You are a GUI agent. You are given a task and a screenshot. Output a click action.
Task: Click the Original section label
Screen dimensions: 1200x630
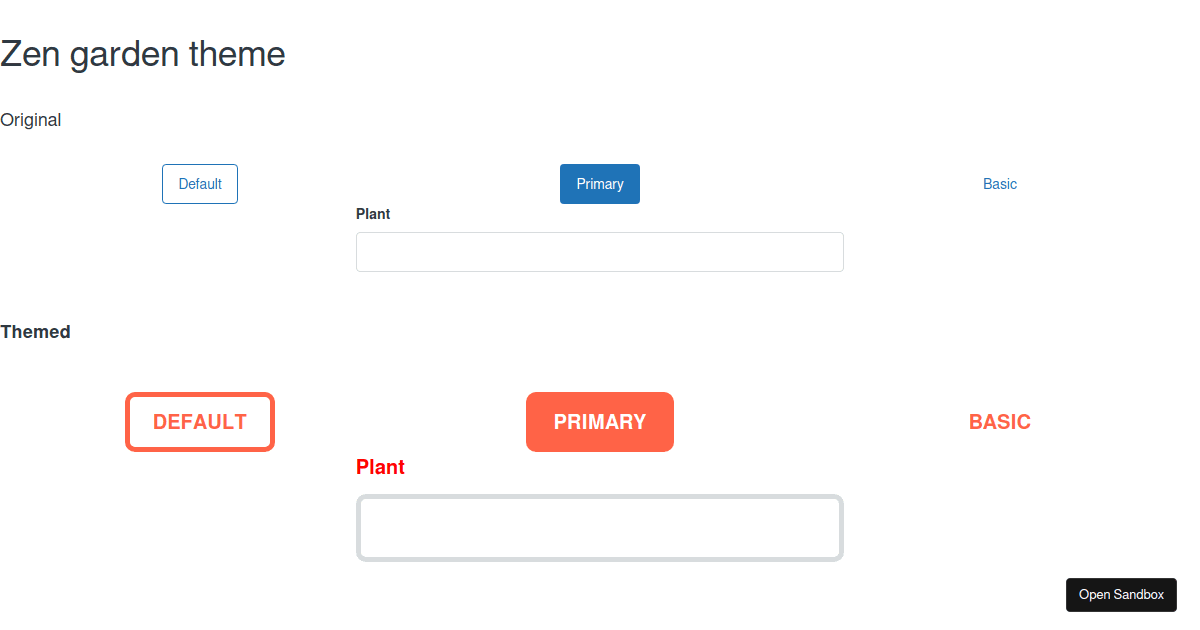tap(30, 119)
